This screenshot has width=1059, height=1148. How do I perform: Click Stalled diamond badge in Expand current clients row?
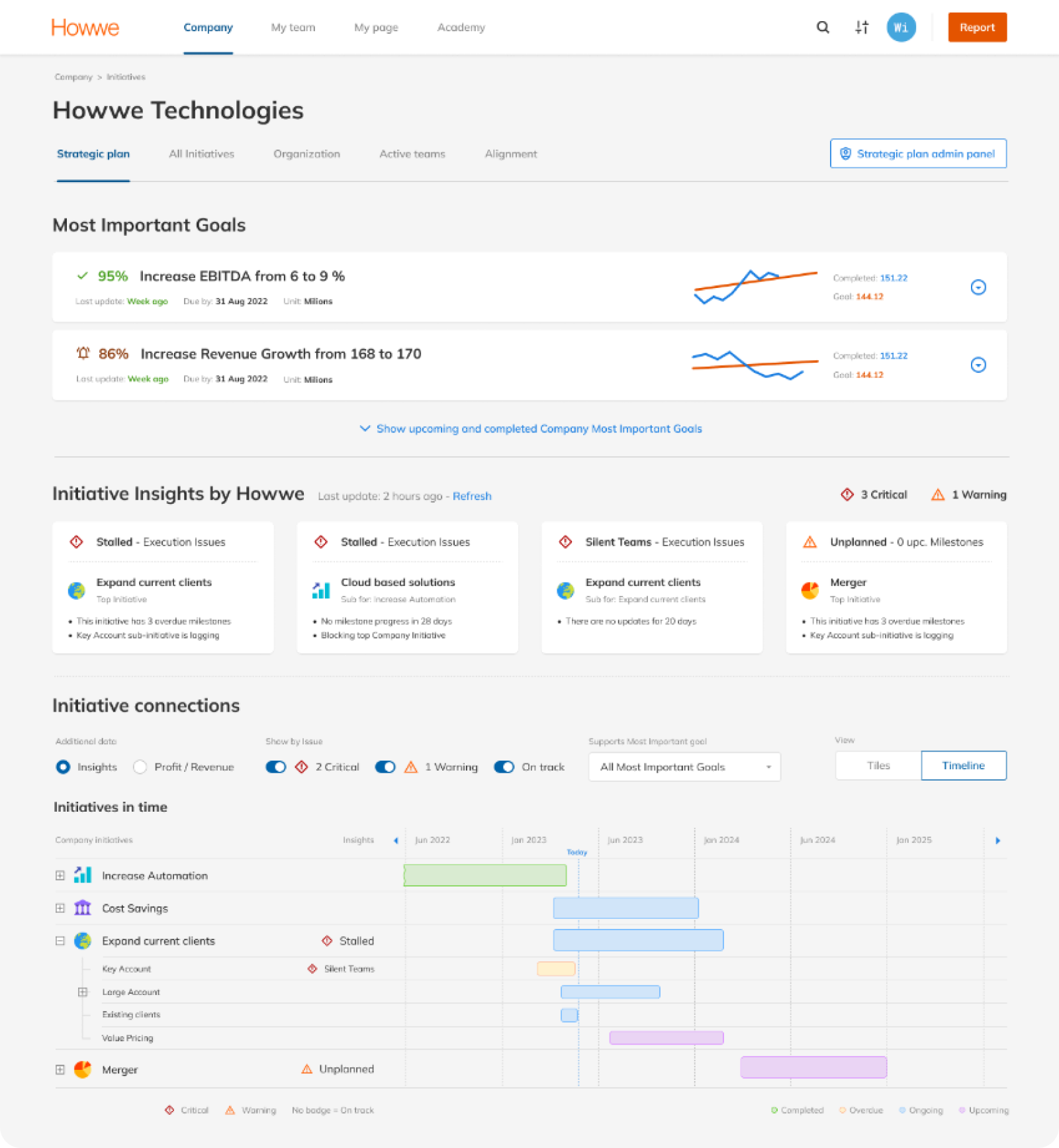click(327, 941)
